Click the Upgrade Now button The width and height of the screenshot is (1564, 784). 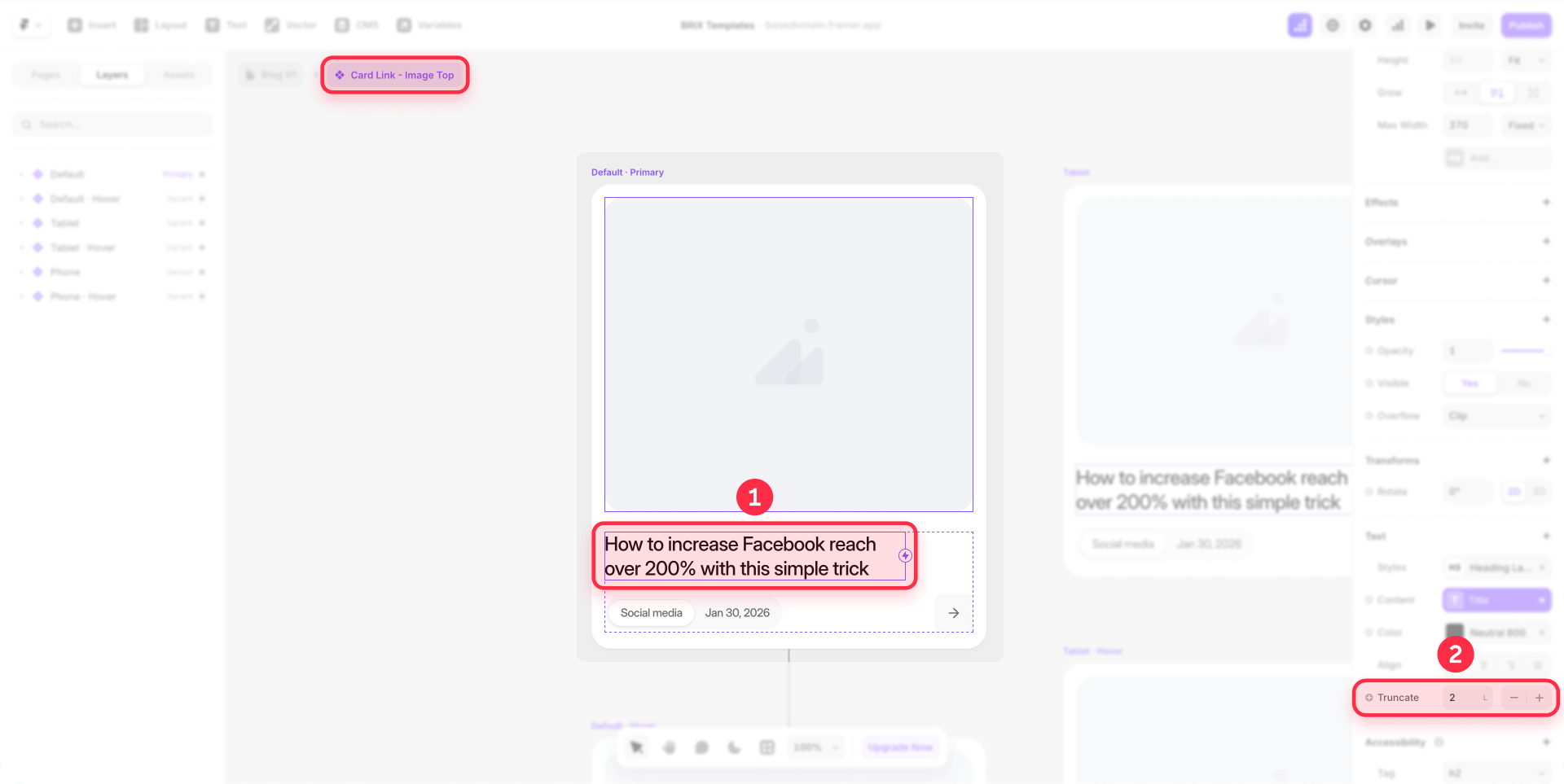click(899, 747)
